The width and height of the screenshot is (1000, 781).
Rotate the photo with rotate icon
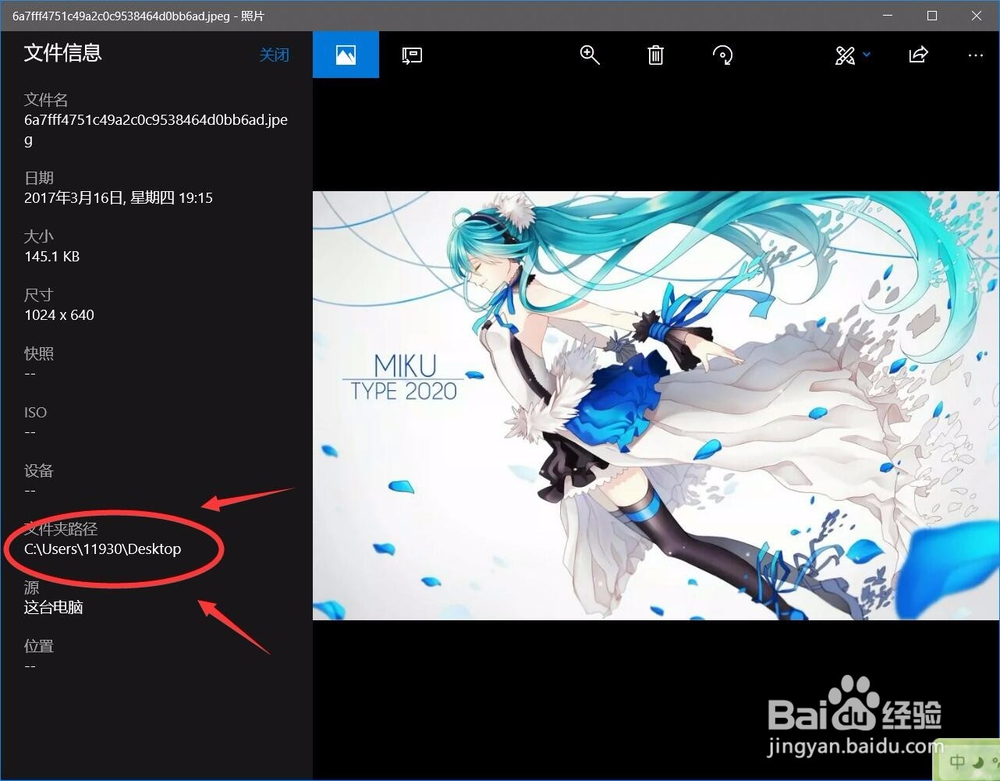click(723, 55)
